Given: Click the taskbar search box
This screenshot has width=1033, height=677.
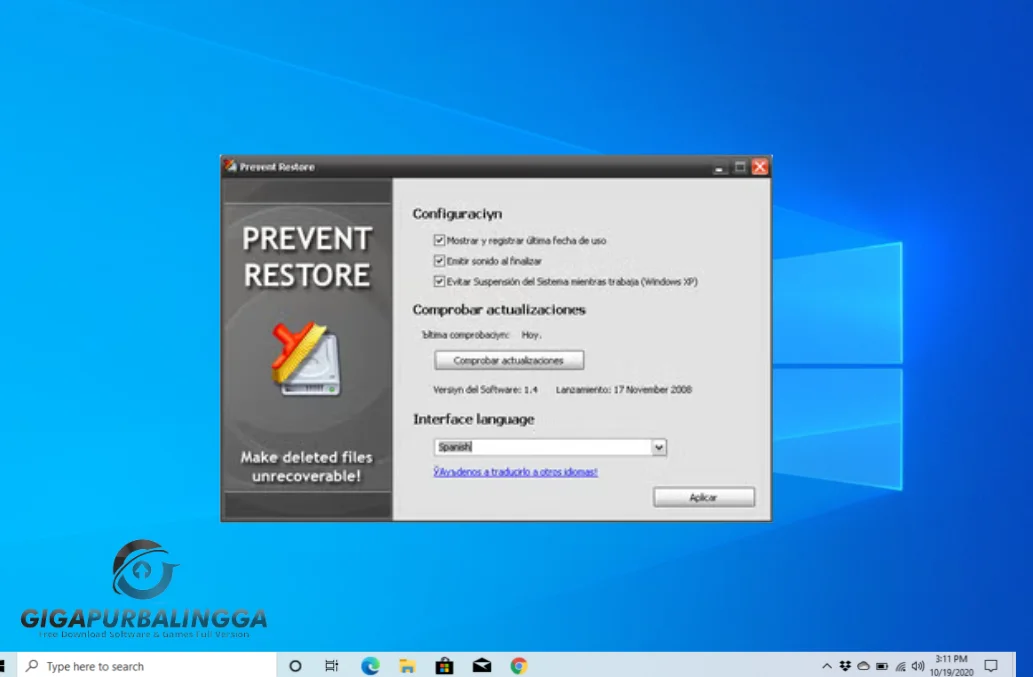Looking at the screenshot, I should coord(146,666).
